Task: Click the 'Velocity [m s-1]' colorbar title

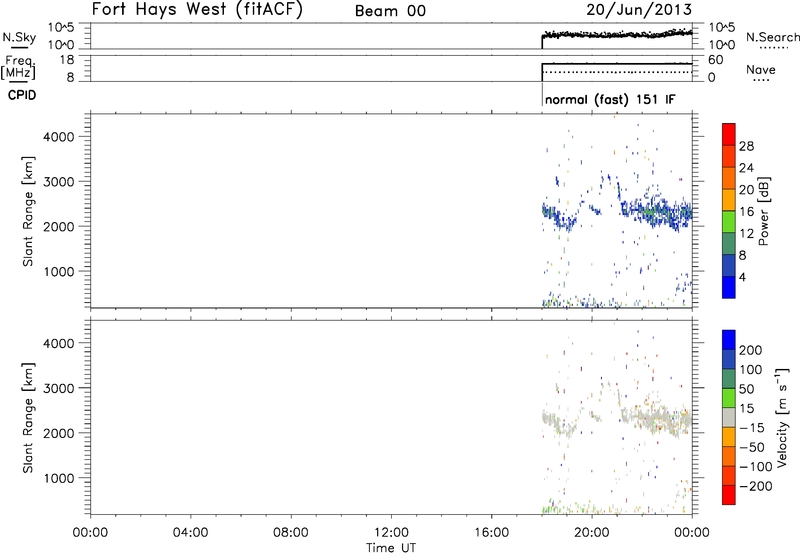Action: tap(782, 417)
